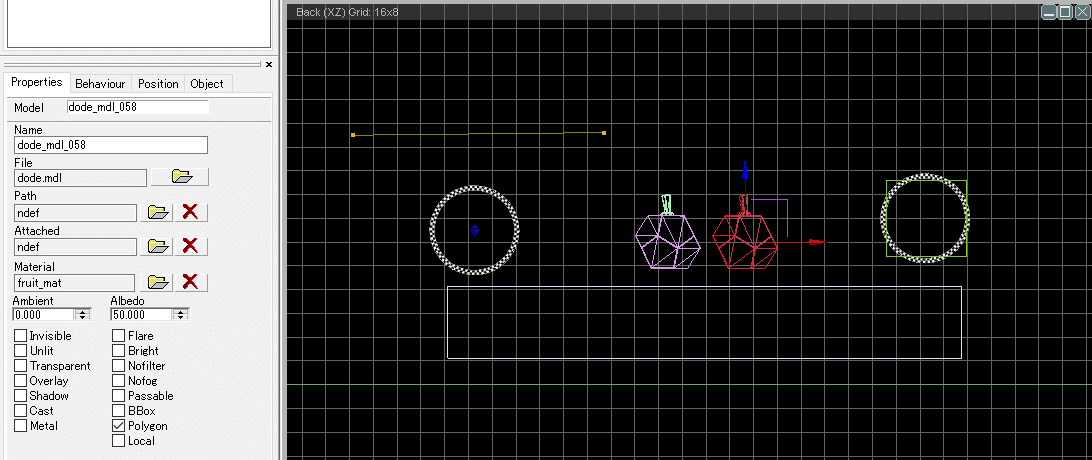Image resolution: width=1092 pixels, height=460 pixels.
Task: Close the properties panel with small x
Action: point(269,65)
